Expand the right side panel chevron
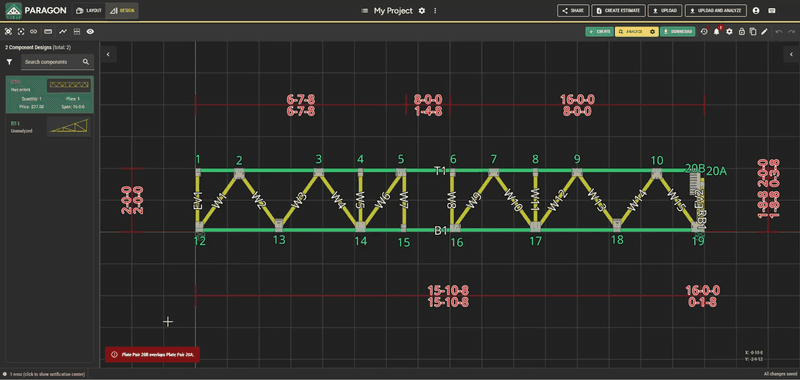The image size is (800, 380). (791, 54)
